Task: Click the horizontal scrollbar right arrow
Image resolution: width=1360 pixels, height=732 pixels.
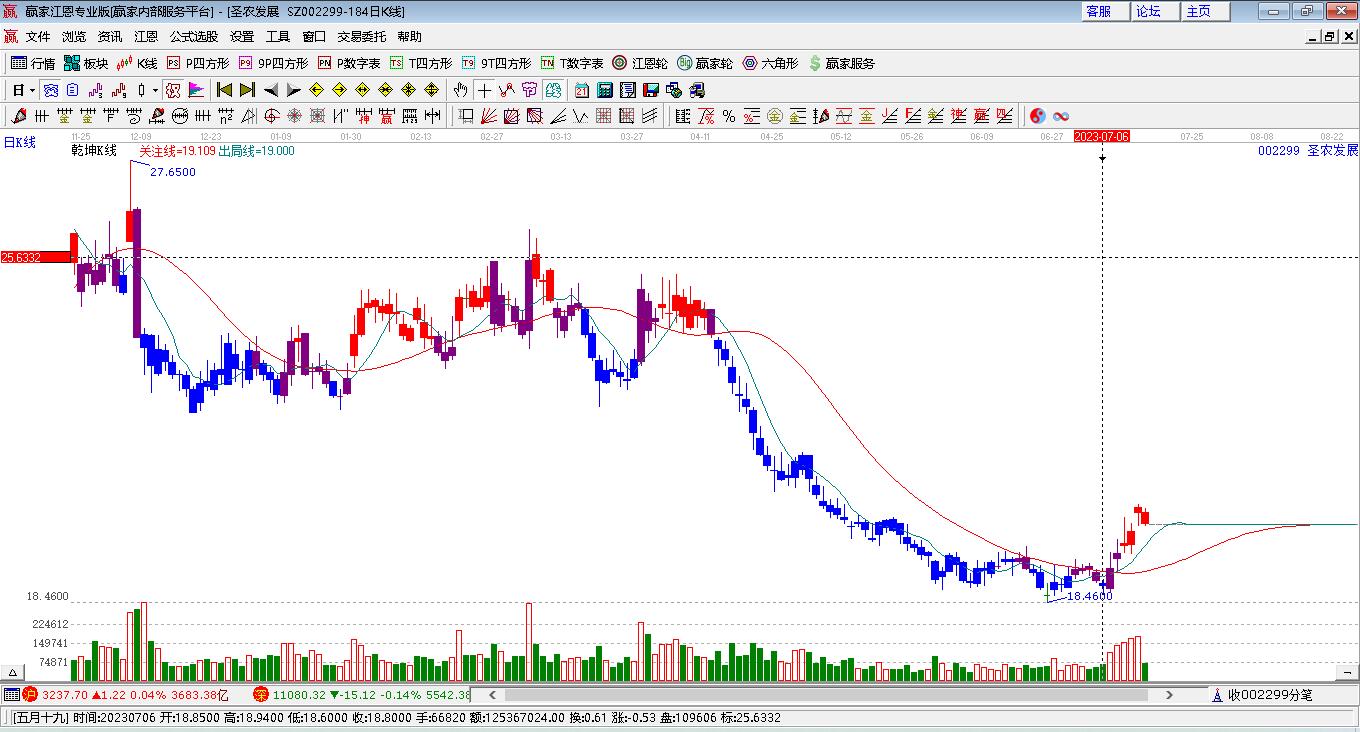Action: [1169, 694]
